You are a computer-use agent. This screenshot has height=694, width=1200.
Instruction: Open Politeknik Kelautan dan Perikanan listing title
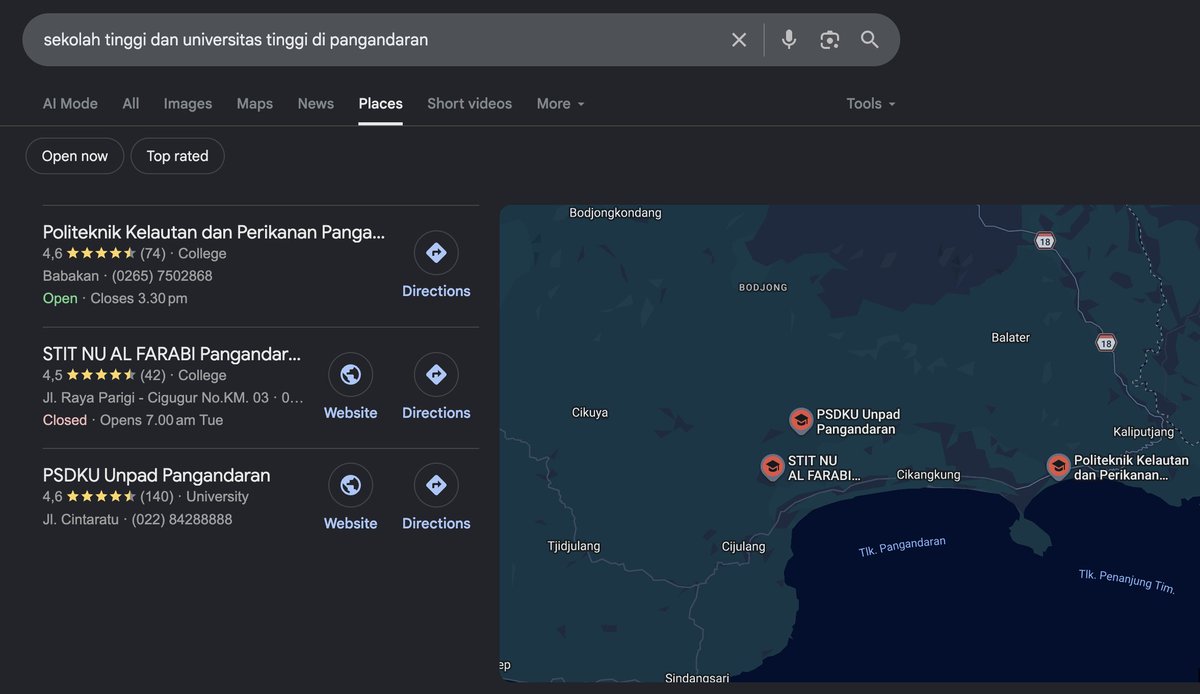tap(214, 232)
